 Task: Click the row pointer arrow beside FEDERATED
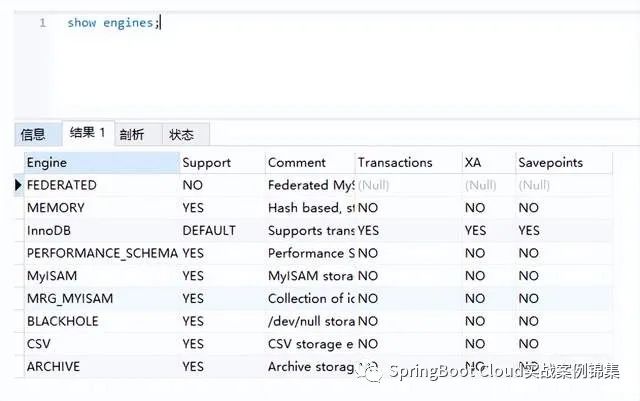click(18, 185)
